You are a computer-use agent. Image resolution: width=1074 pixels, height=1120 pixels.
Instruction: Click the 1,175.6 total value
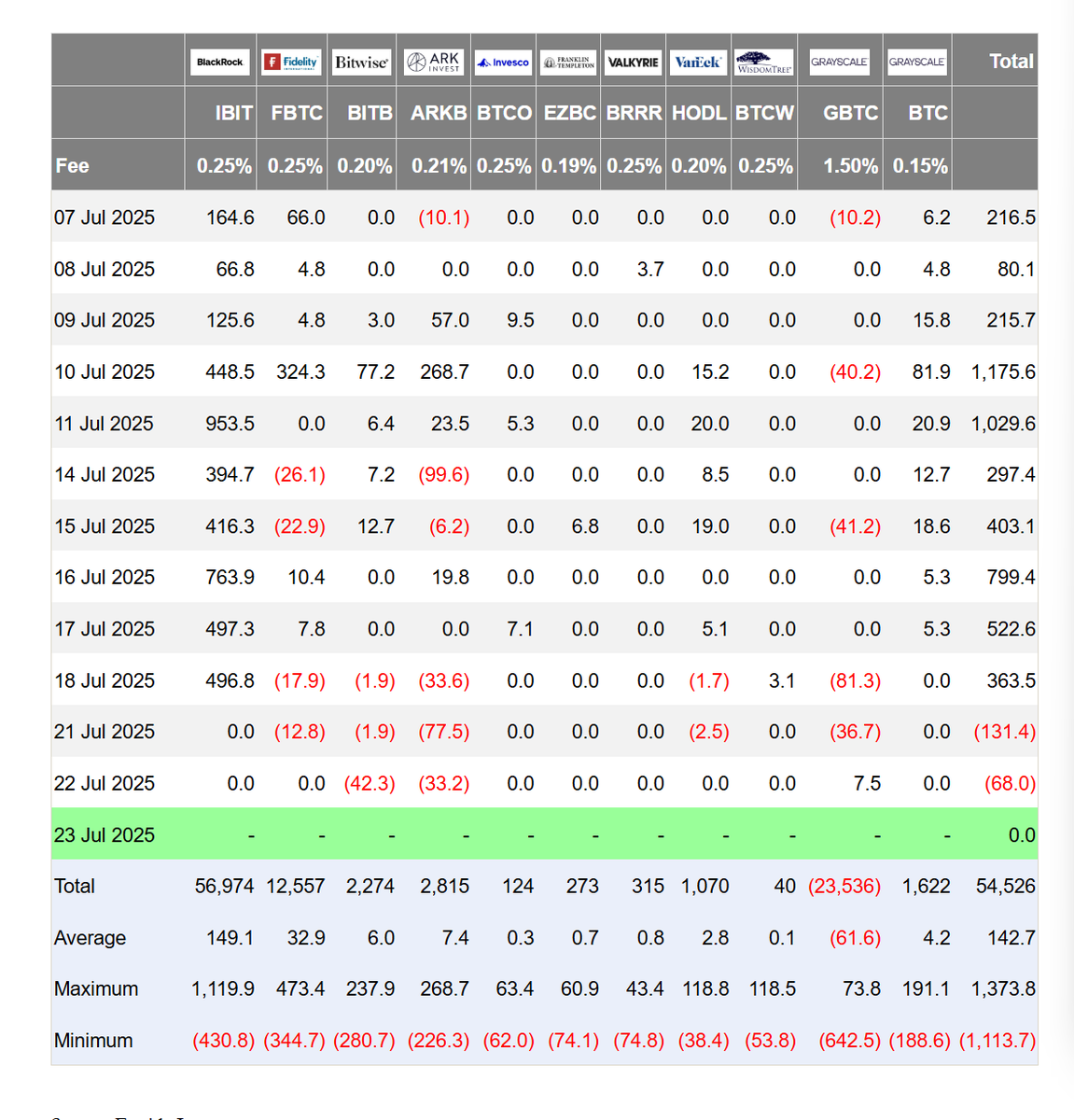(x=1003, y=371)
